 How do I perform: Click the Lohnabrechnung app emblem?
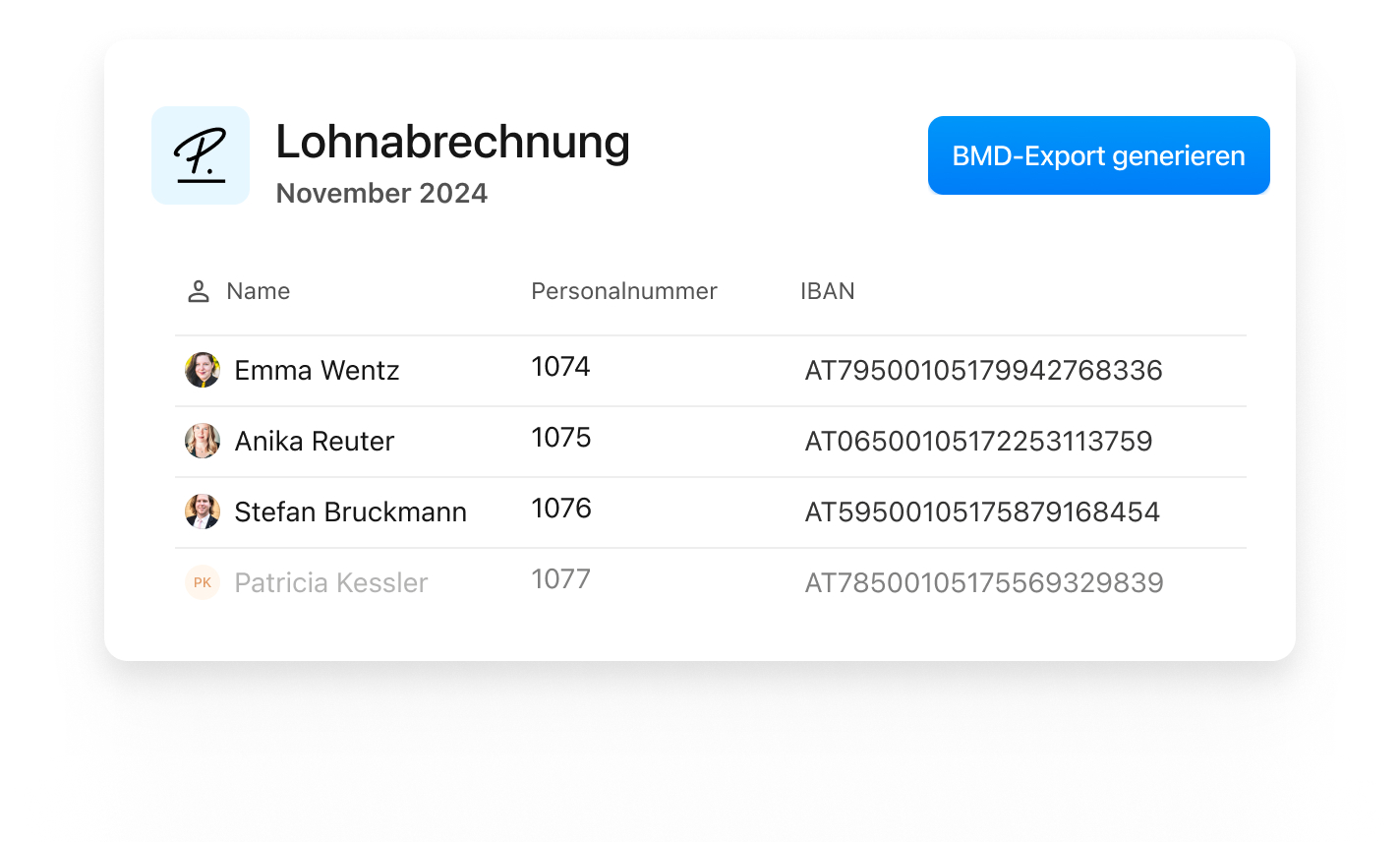click(x=201, y=155)
